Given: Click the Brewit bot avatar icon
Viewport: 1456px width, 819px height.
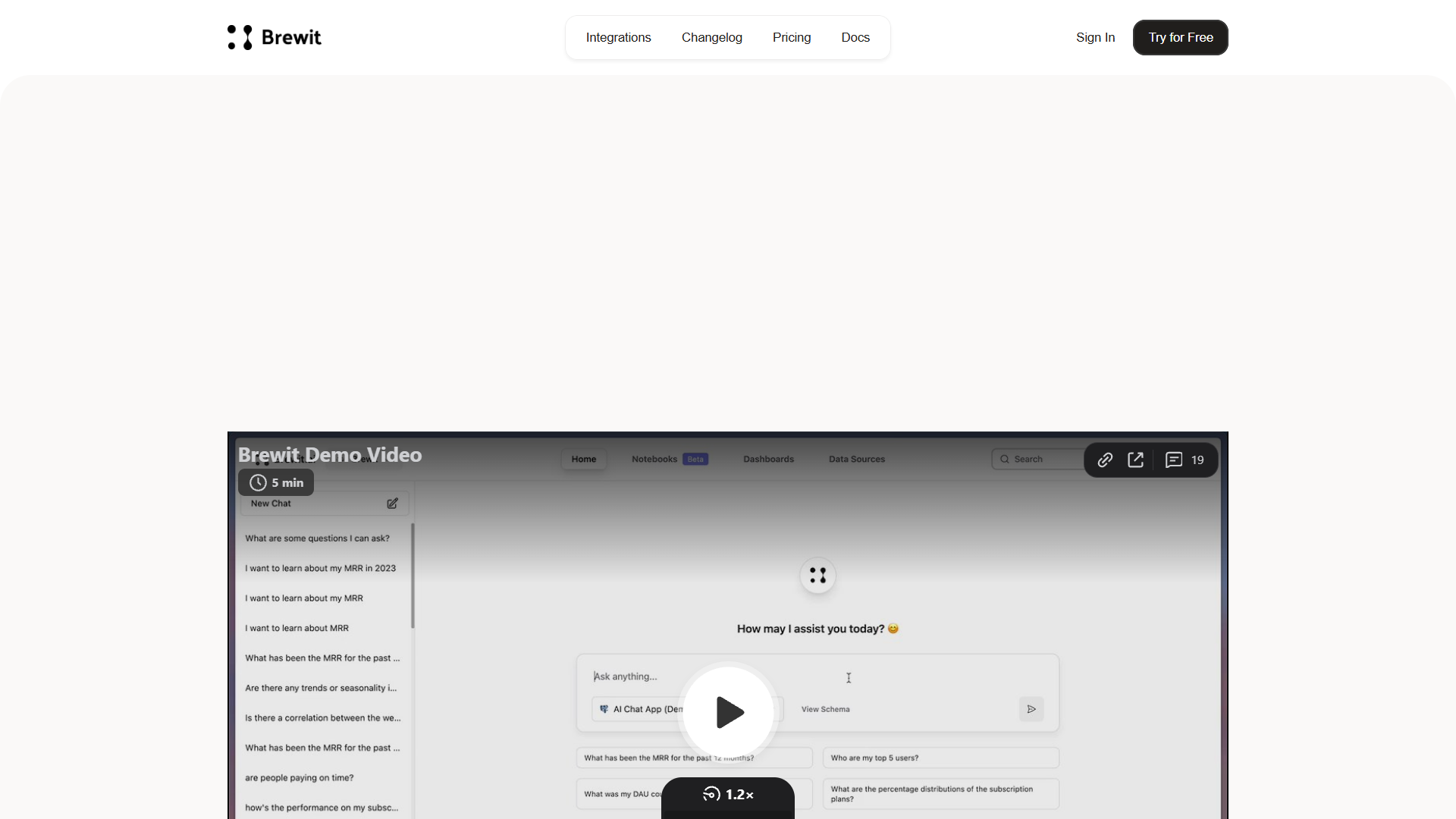Looking at the screenshot, I should click(817, 576).
